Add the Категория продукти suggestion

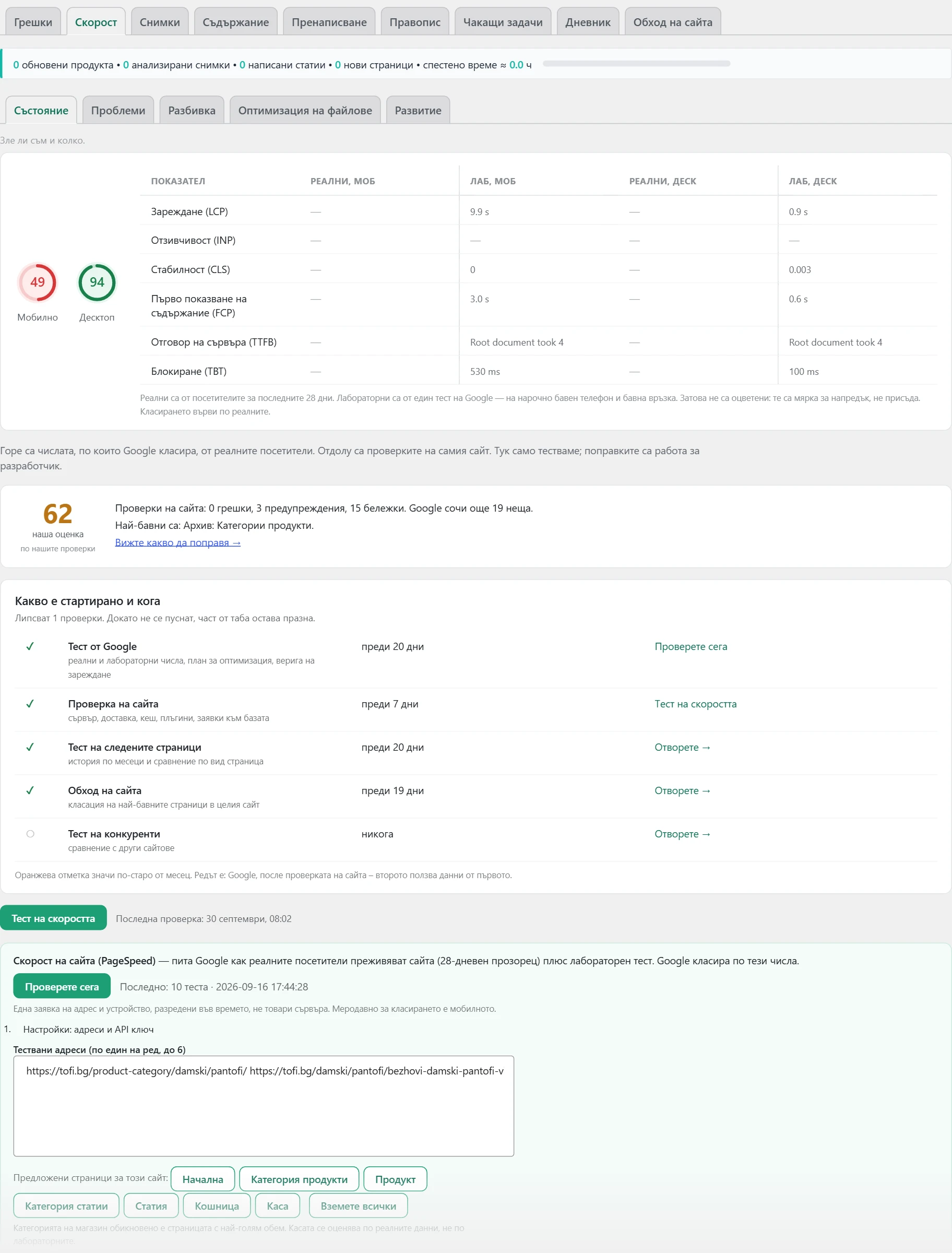pyautogui.click(x=299, y=1179)
